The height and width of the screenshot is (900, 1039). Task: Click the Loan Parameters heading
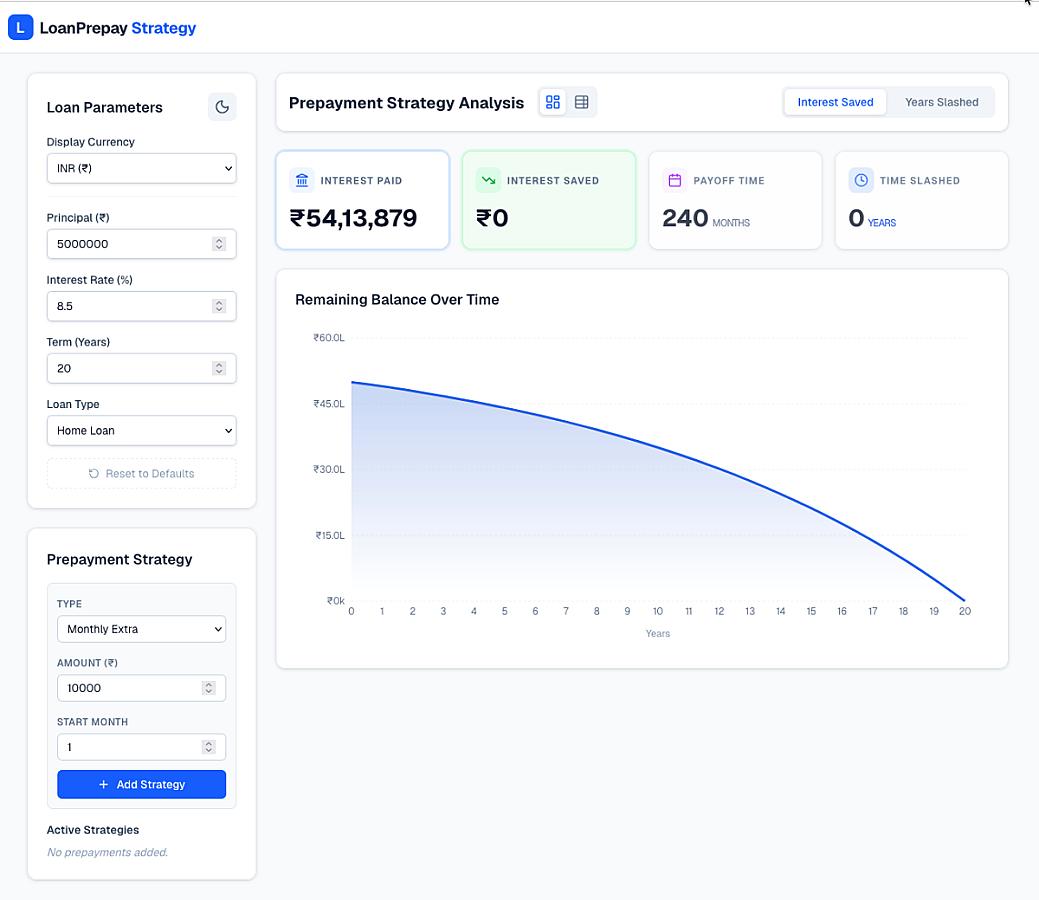click(105, 107)
